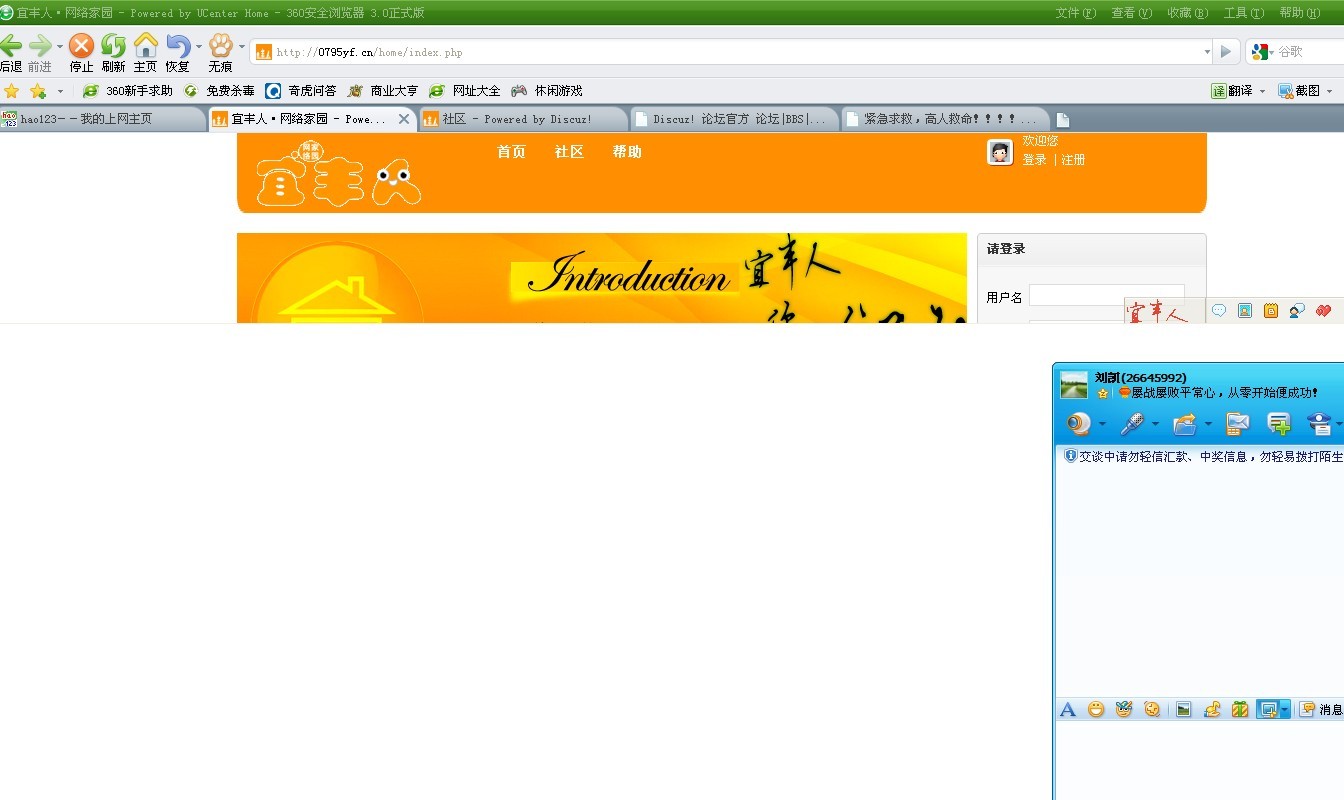Close the 宜丰人·网络家园 tab
The height and width of the screenshot is (800, 1344).
404,119
